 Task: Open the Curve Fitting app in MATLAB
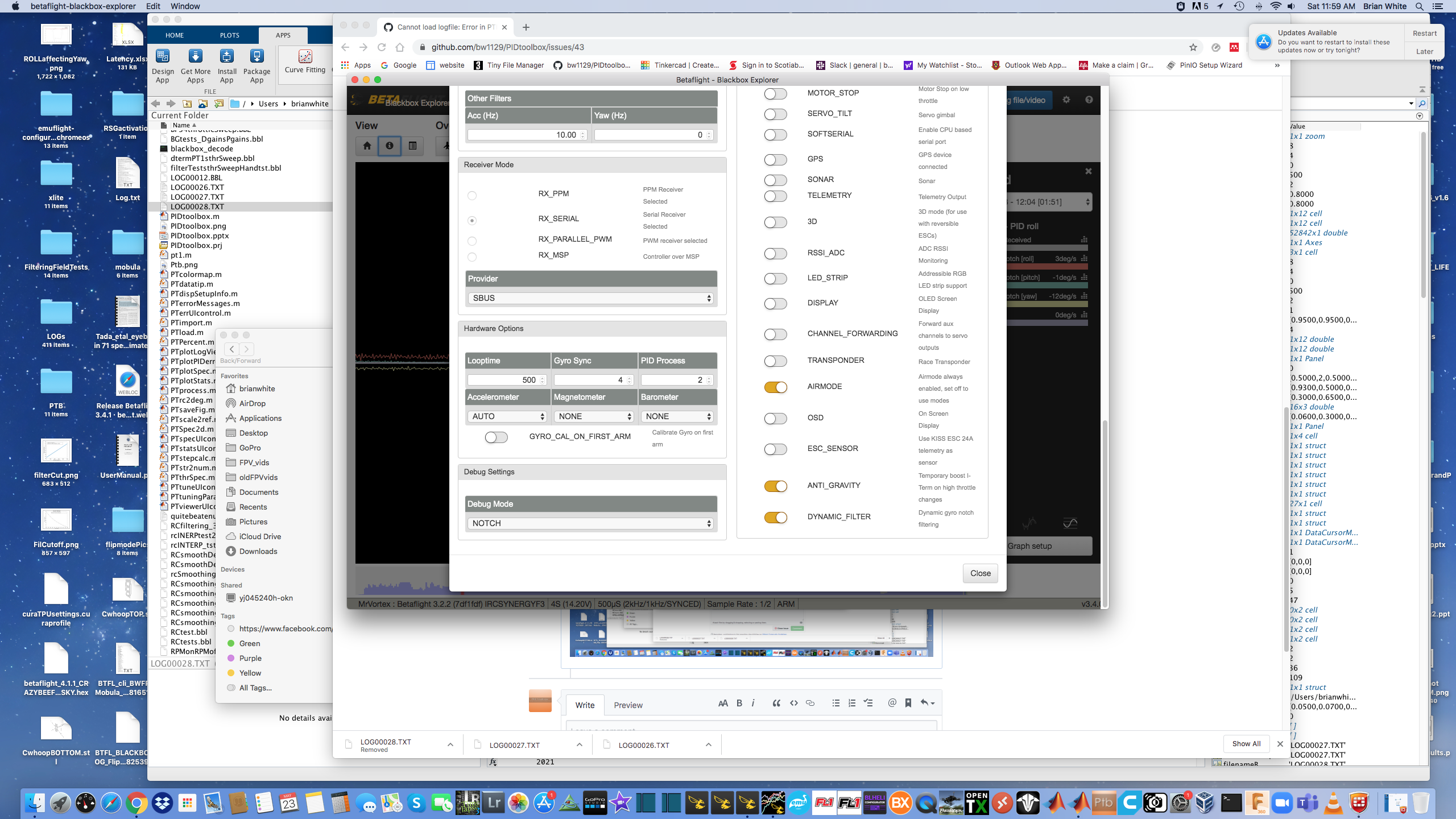(305, 59)
